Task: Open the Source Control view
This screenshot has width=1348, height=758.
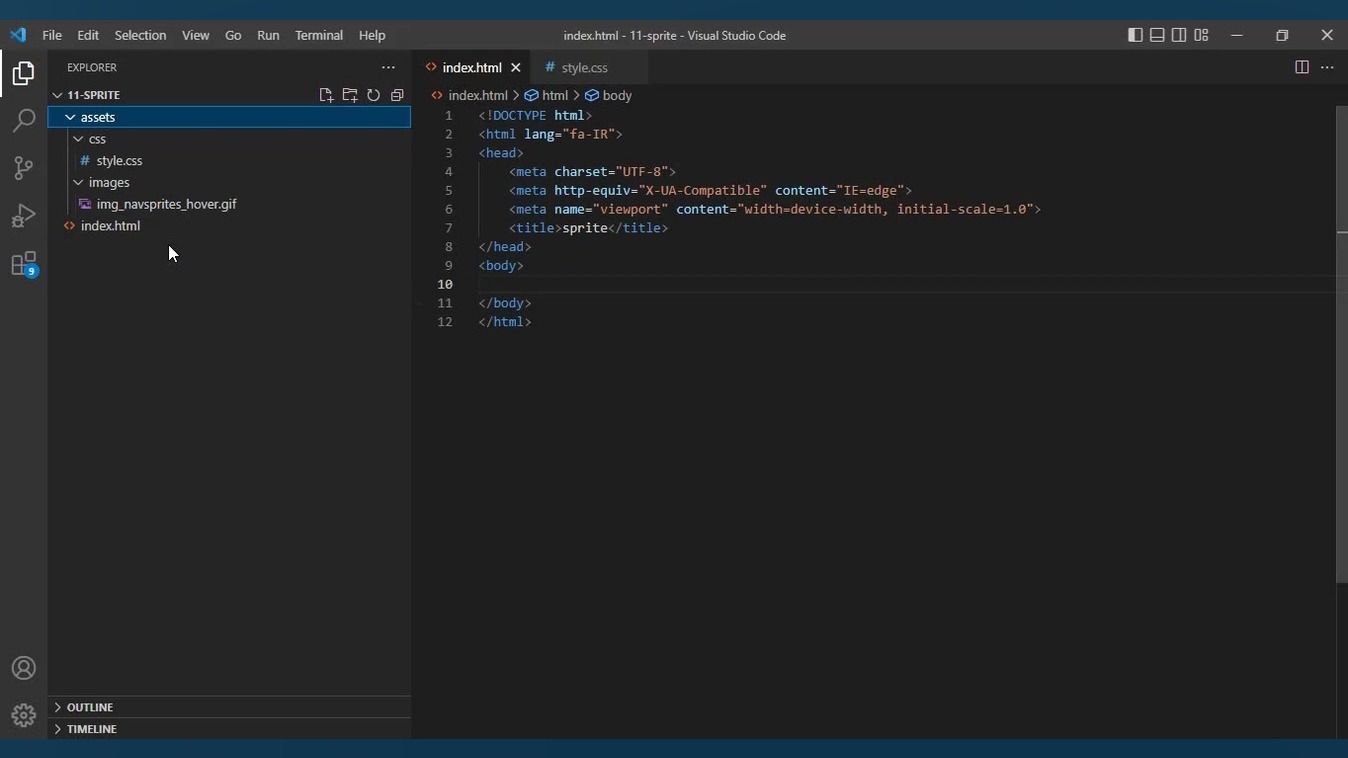Action: (x=23, y=168)
